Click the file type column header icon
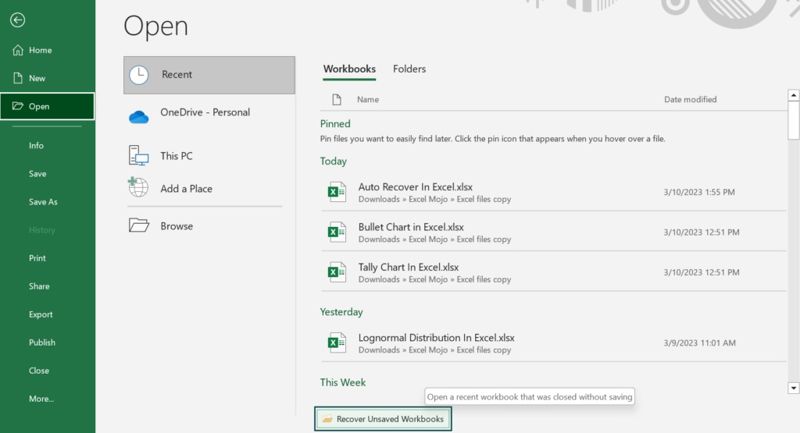 point(336,99)
